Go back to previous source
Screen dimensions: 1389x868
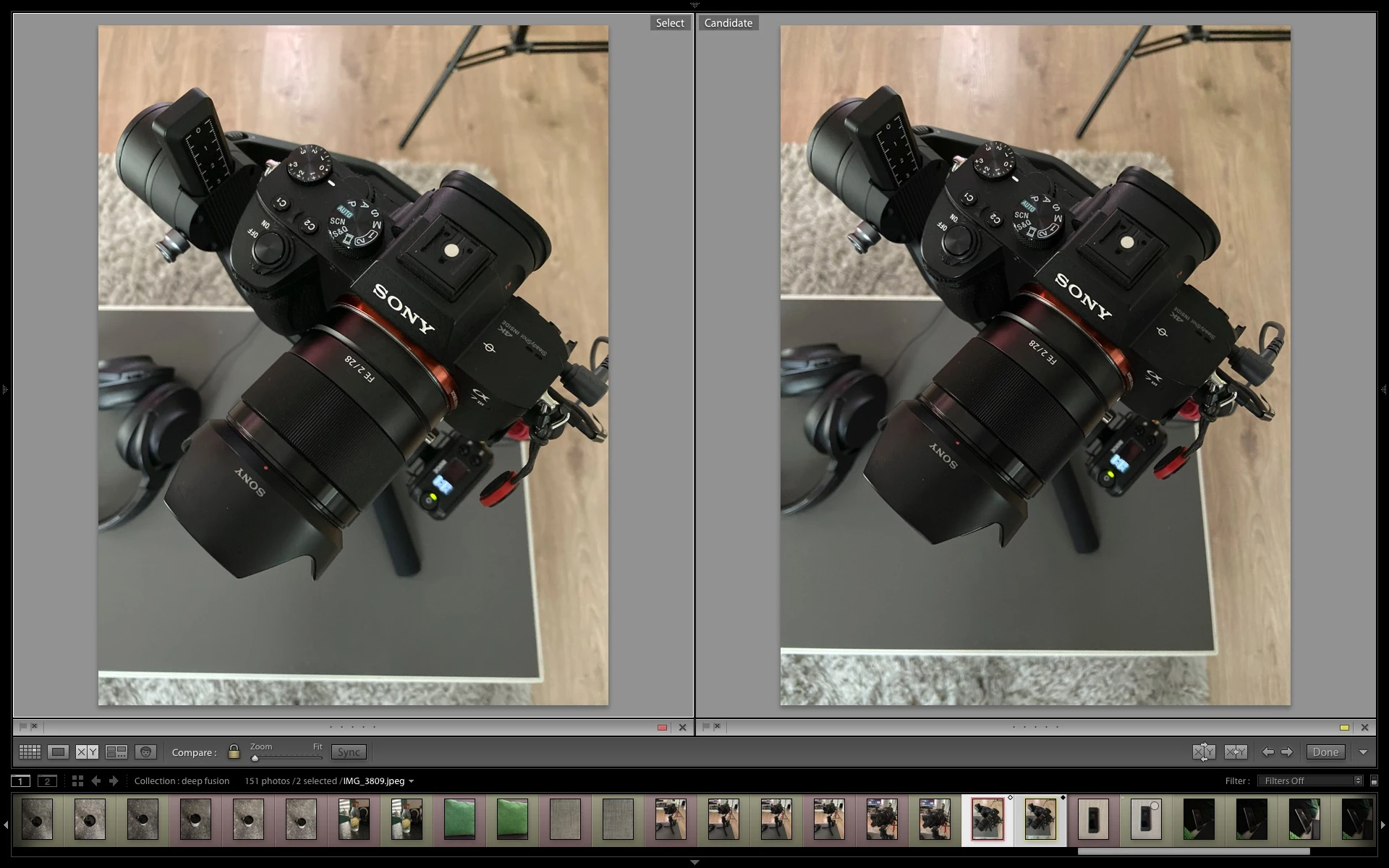[x=96, y=781]
